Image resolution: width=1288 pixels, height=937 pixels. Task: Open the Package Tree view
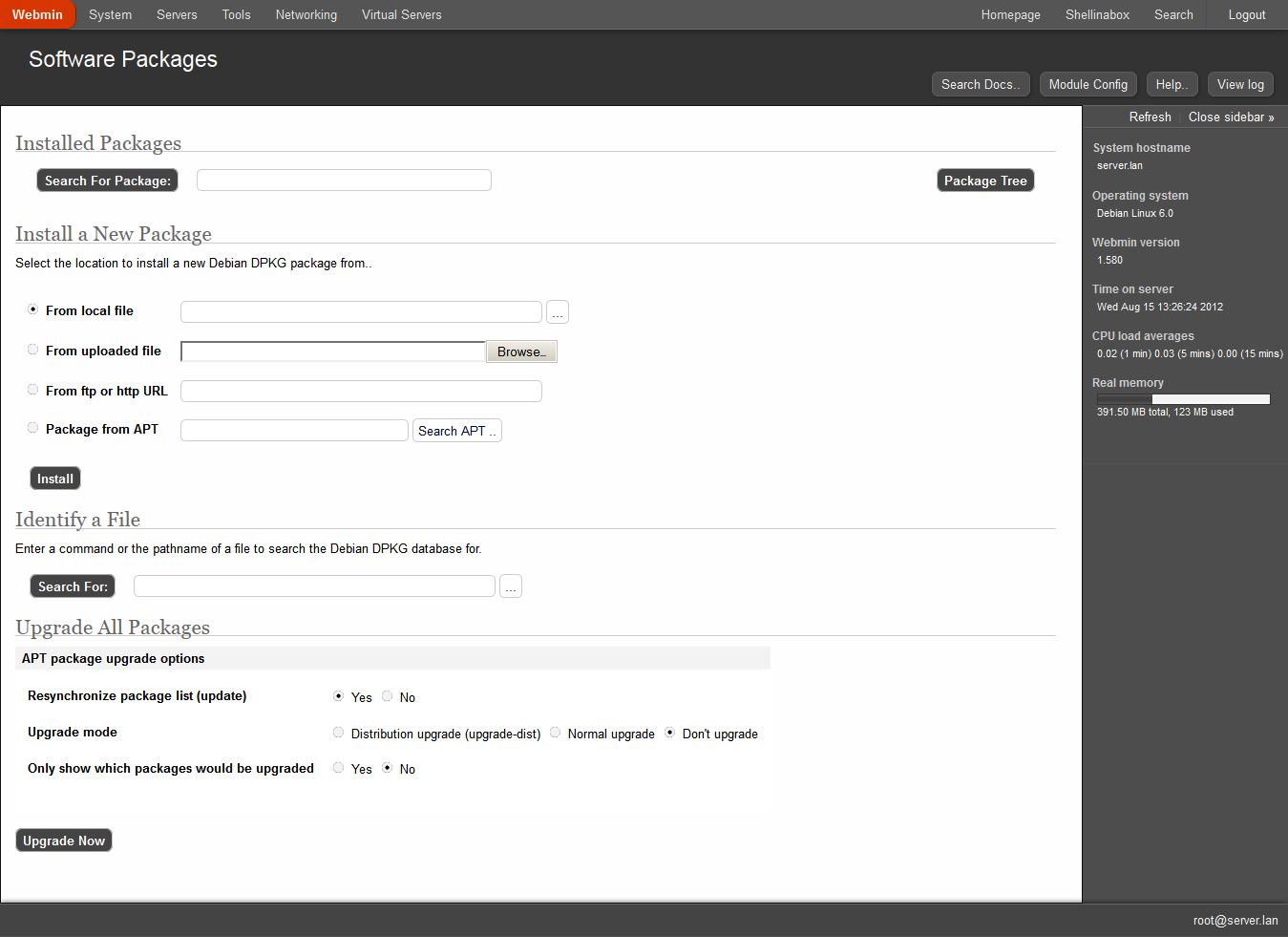(985, 180)
